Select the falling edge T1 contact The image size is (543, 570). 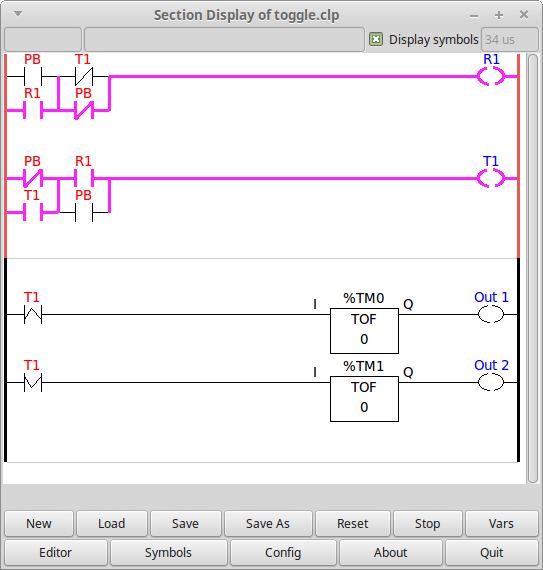point(33,382)
